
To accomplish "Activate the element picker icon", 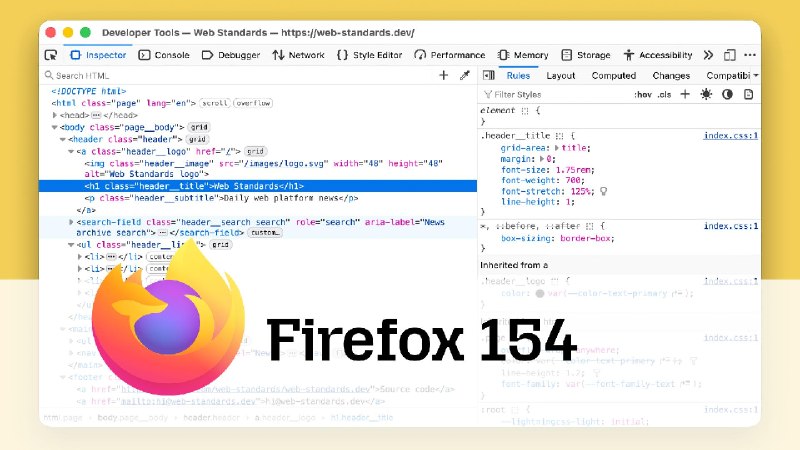I will click(x=51, y=55).
